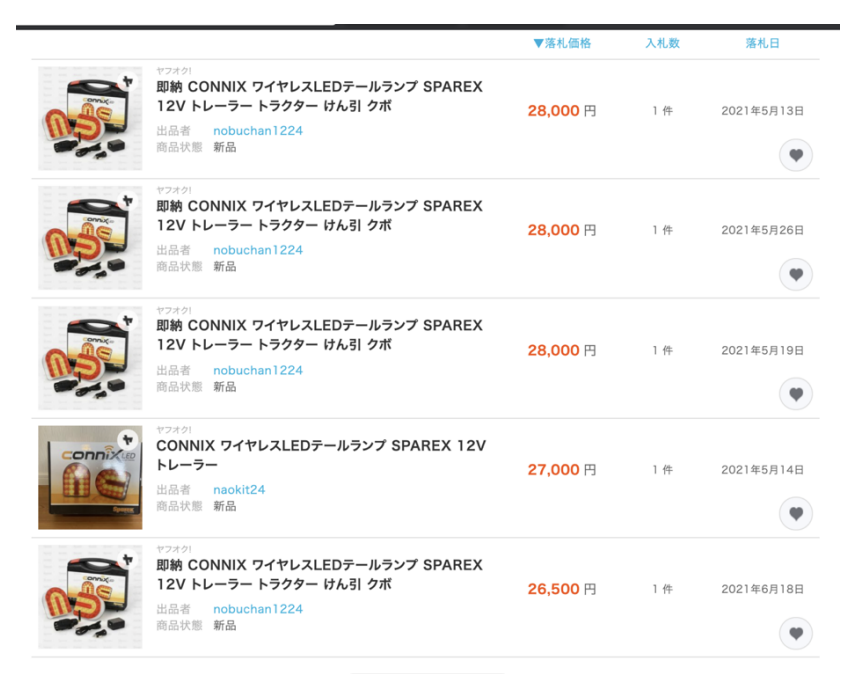Click the heart on the 27,000円 listing

click(795, 514)
